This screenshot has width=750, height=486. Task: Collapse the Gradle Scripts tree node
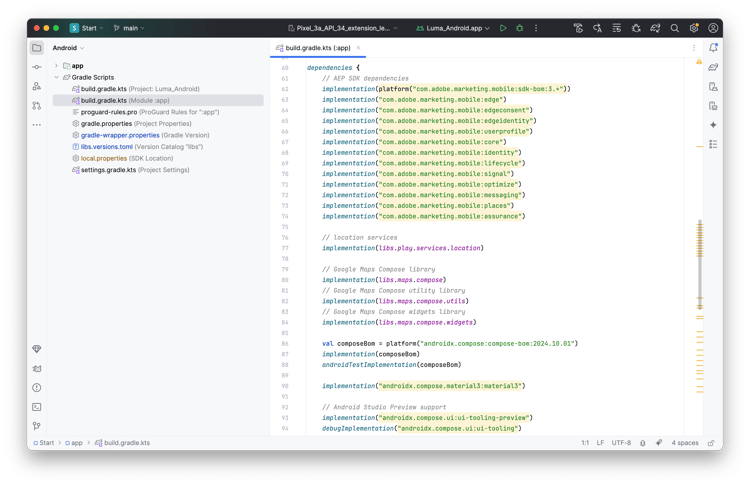coord(57,77)
